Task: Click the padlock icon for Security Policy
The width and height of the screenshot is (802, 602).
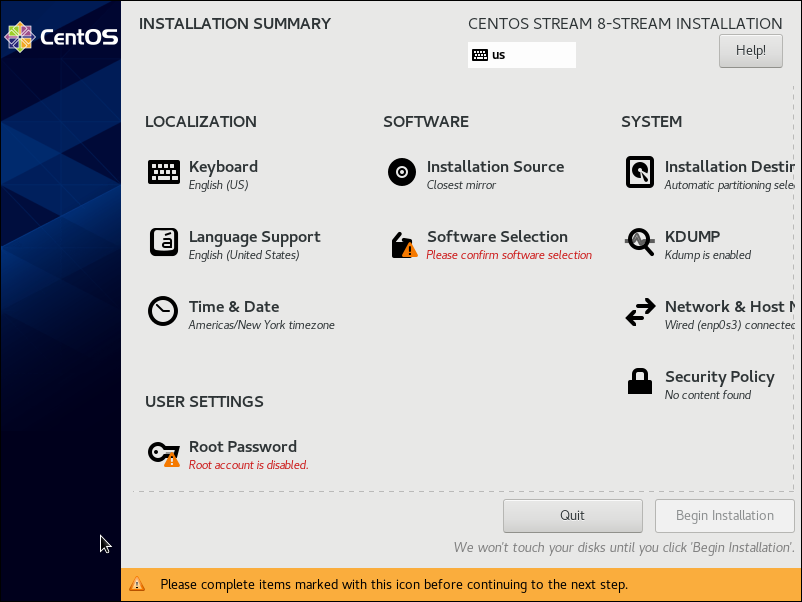Action: (640, 382)
